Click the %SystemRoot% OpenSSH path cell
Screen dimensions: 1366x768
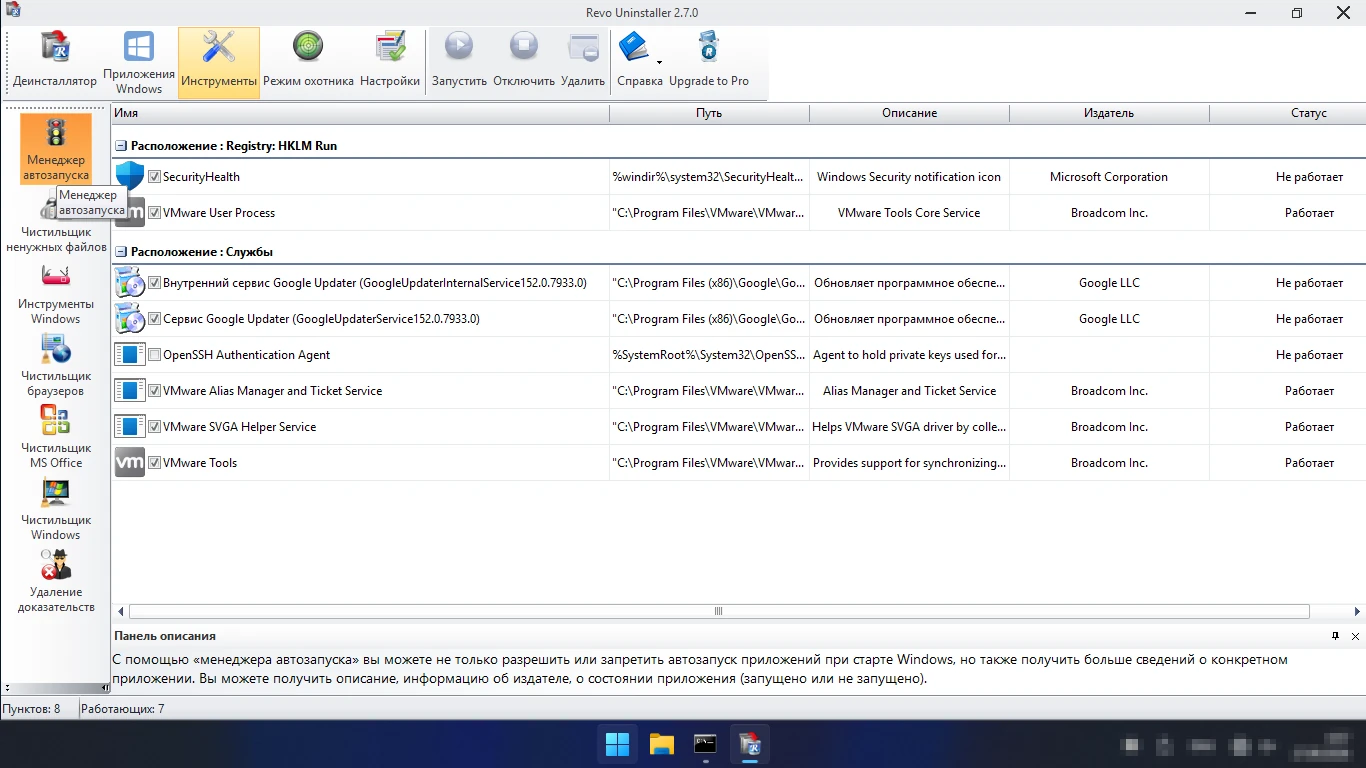pos(709,355)
